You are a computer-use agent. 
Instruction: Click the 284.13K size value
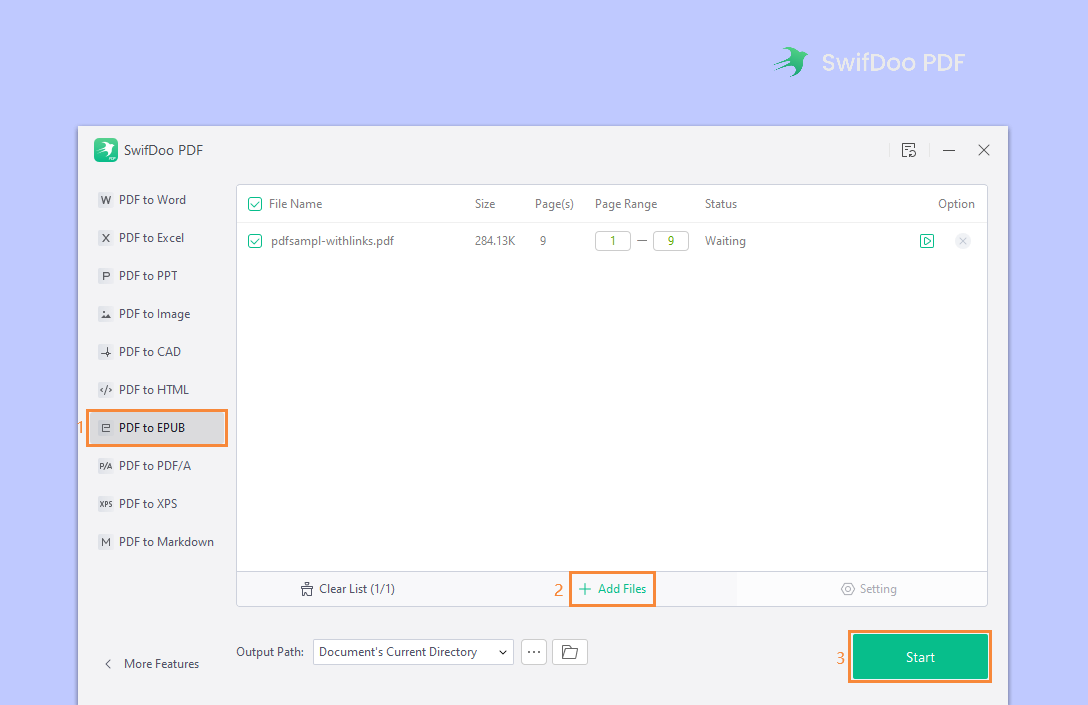pyautogui.click(x=495, y=241)
